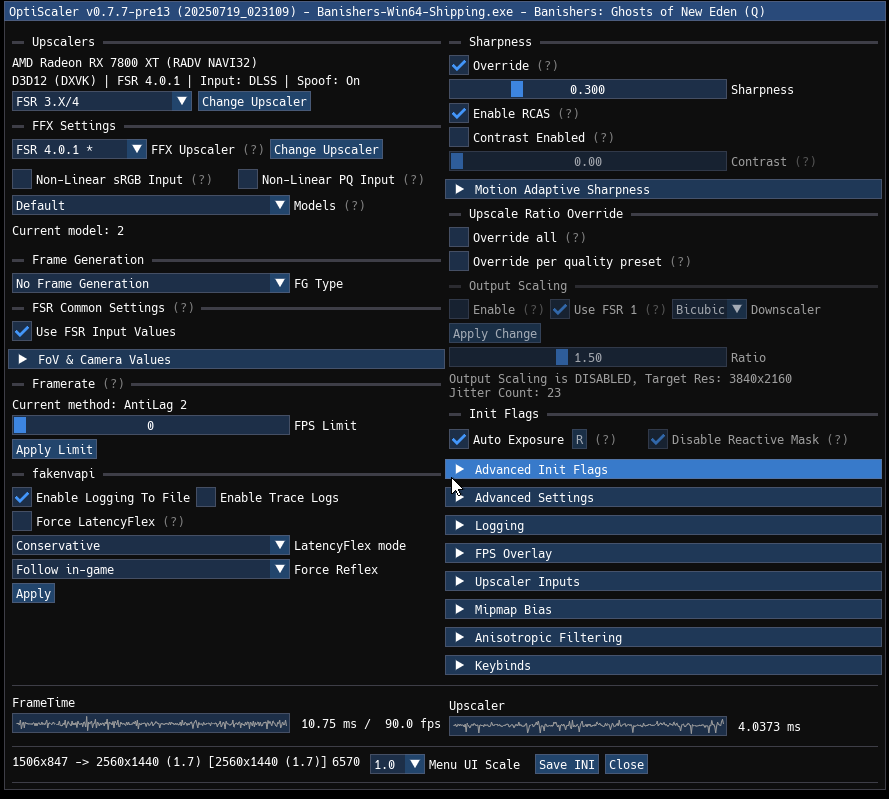Adjust the Sharpness slider at 0.300
Viewport: 889px width, 799px height.
point(587,90)
